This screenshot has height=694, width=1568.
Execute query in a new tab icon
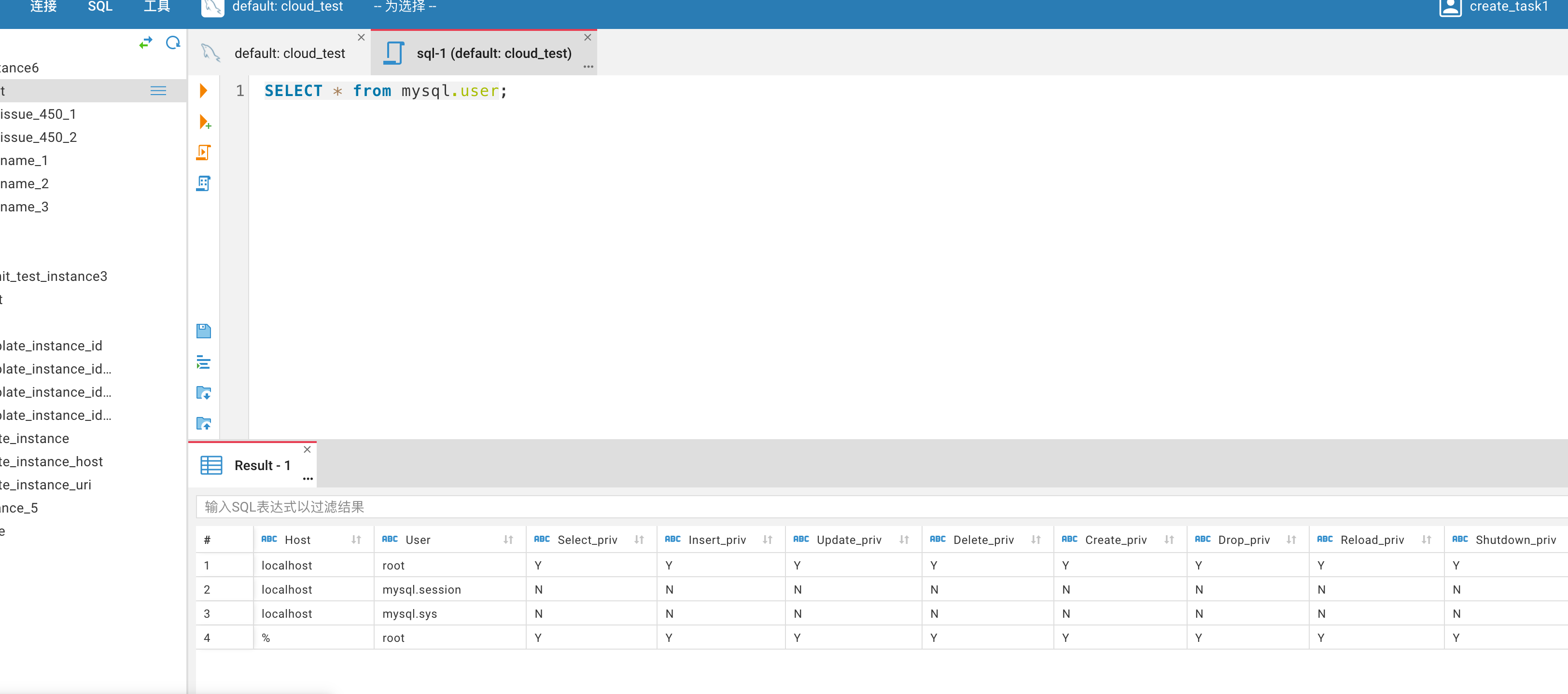(205, 122)
